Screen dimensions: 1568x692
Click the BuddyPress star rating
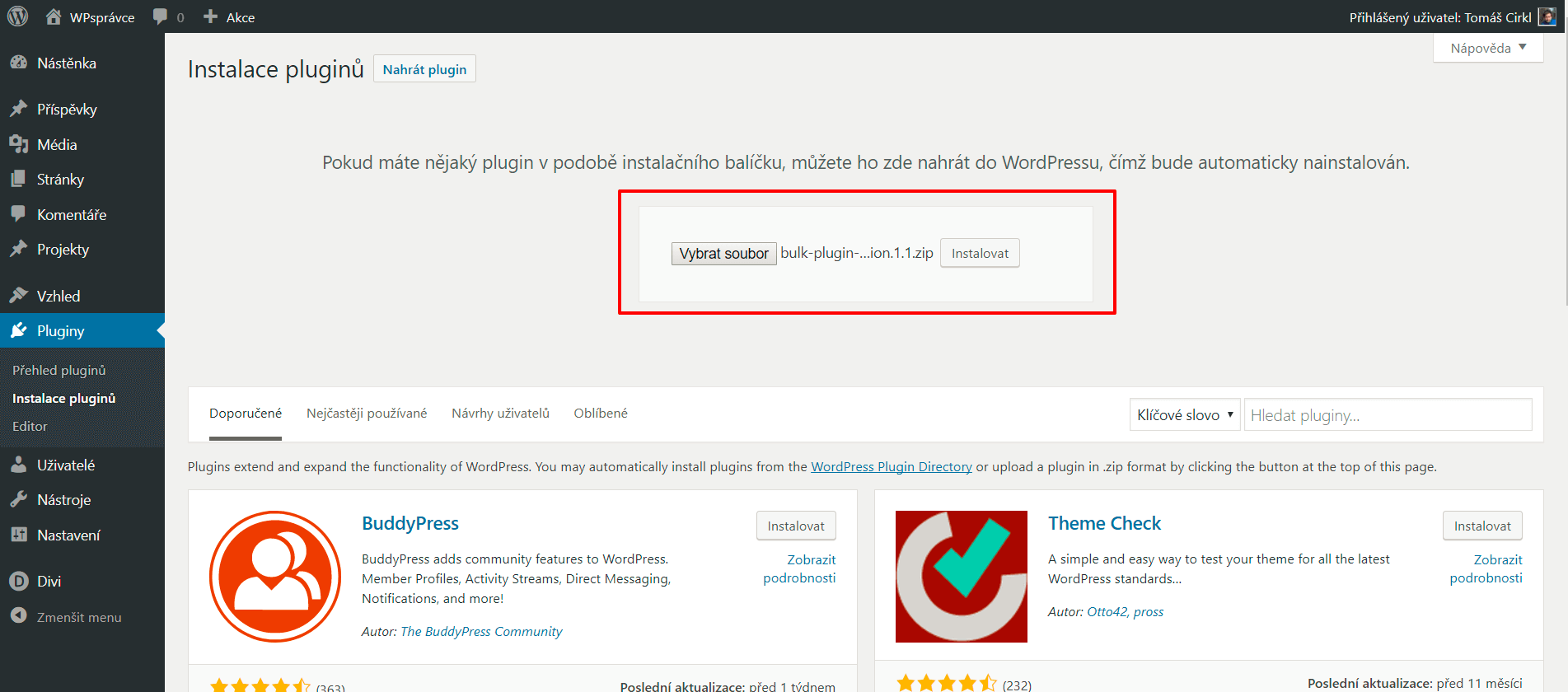(x=260, y=685)
